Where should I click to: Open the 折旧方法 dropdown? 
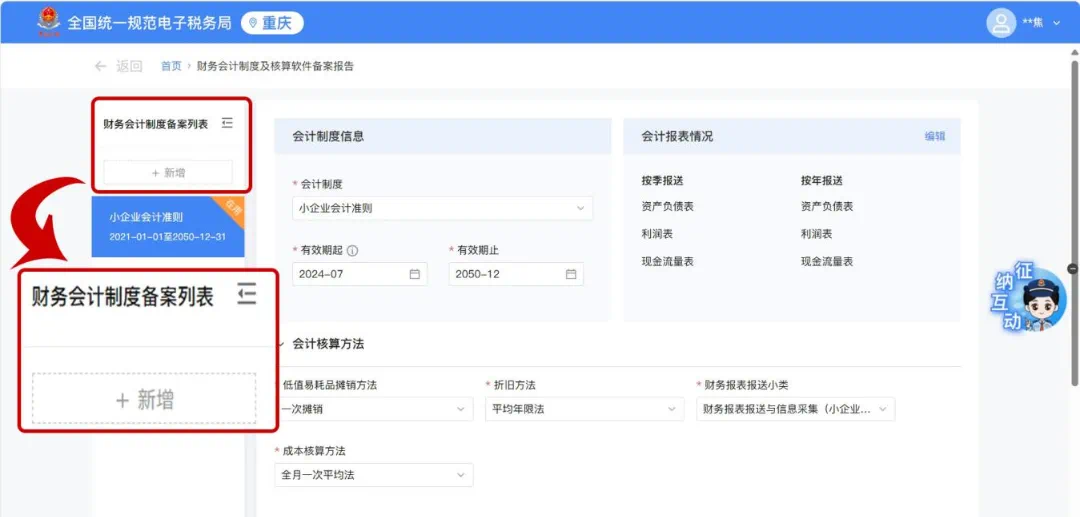[x=585, y=409]
